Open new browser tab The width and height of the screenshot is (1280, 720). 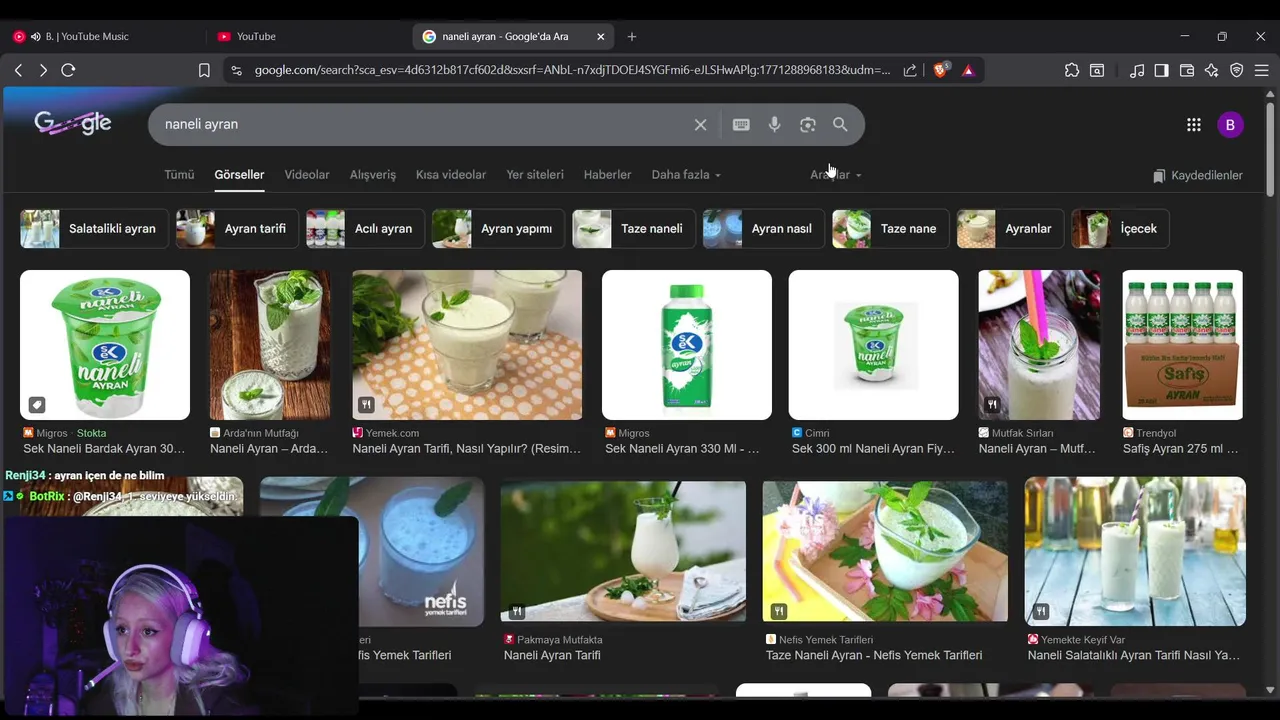click(x=632, y=36)
